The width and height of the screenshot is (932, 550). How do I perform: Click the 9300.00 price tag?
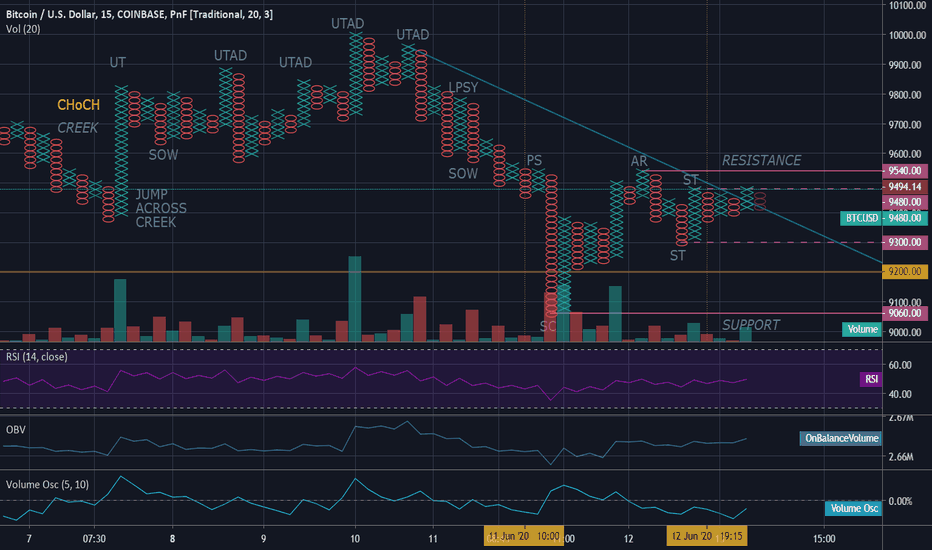coord(905,243)
